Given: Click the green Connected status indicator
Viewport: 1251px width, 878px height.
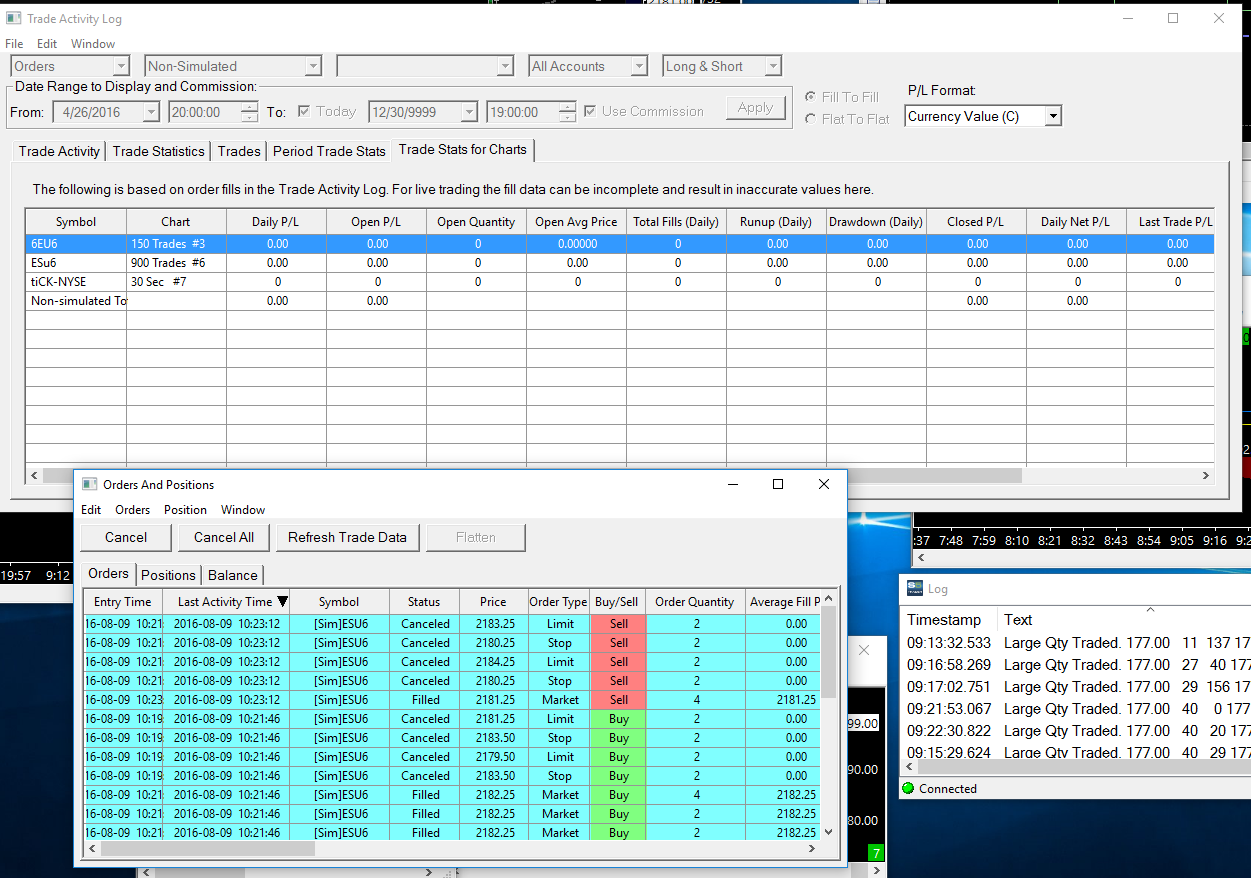Looking at the screenshot, I should pos(908,788).
